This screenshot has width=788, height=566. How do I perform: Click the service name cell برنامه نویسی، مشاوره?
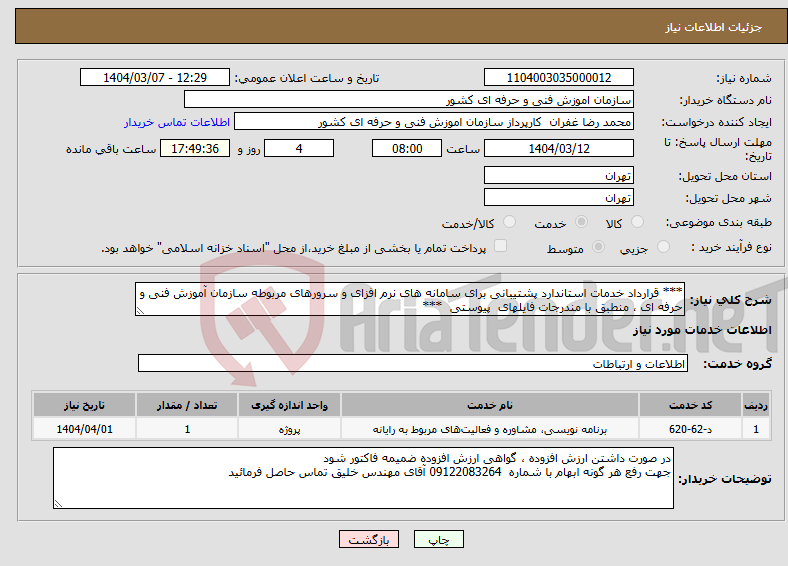pyautogui.click(x=489, y=429)
